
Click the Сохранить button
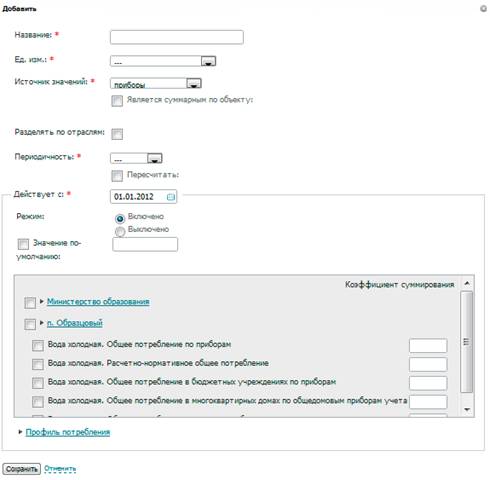point(22,469)
